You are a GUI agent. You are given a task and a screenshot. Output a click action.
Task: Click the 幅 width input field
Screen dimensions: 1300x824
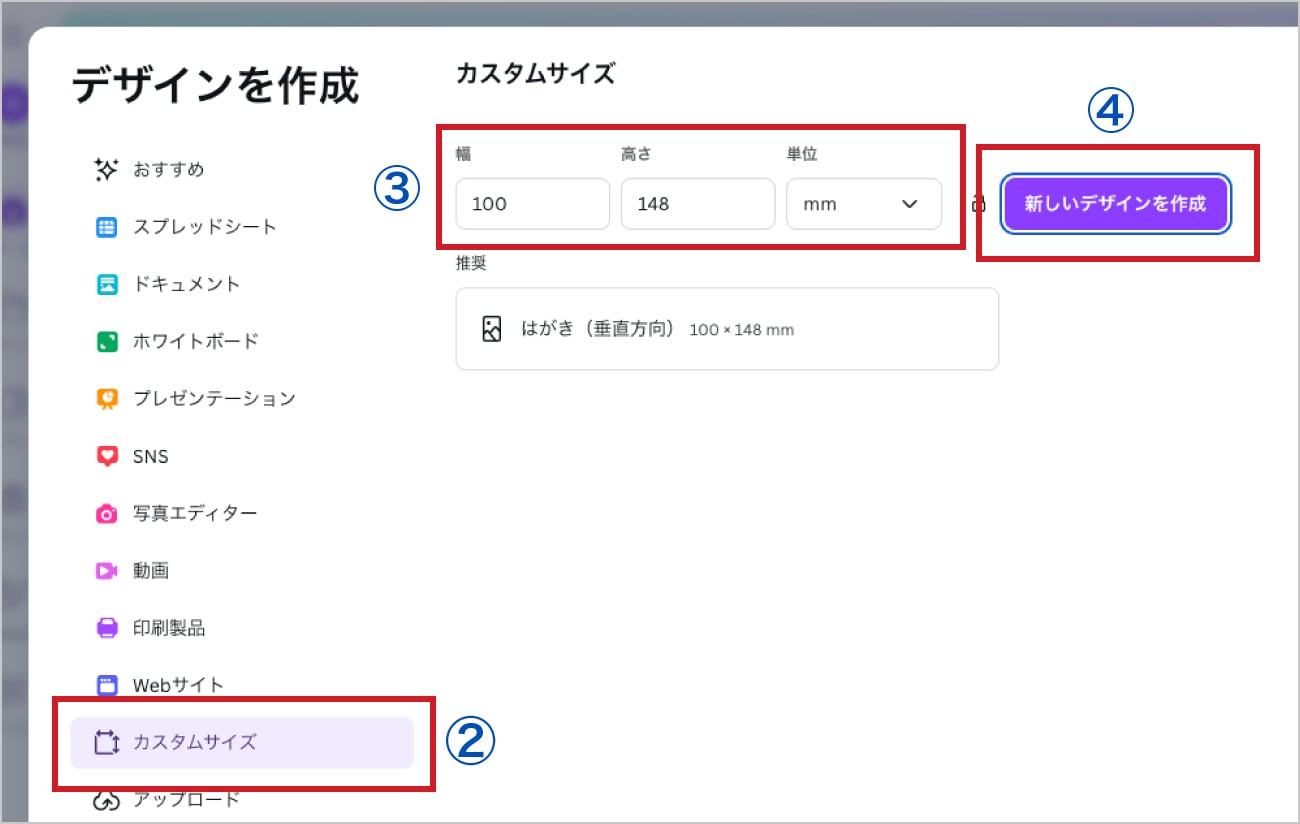(532, 204)
